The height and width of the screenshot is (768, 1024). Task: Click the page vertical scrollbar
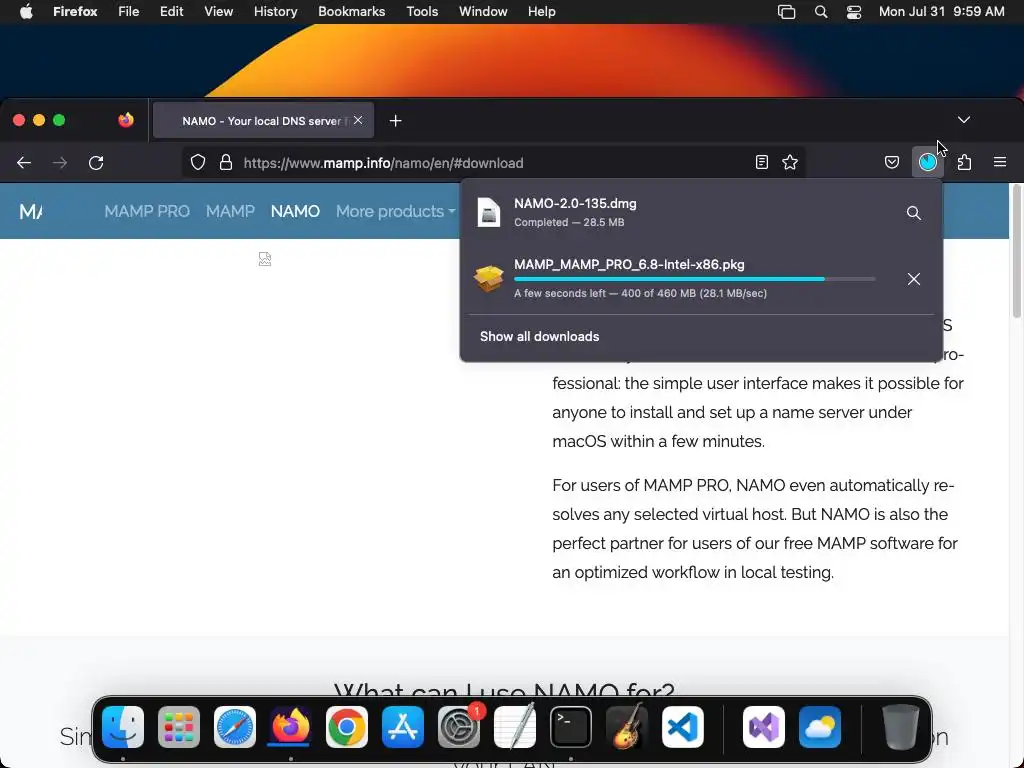pos(1016,251)
